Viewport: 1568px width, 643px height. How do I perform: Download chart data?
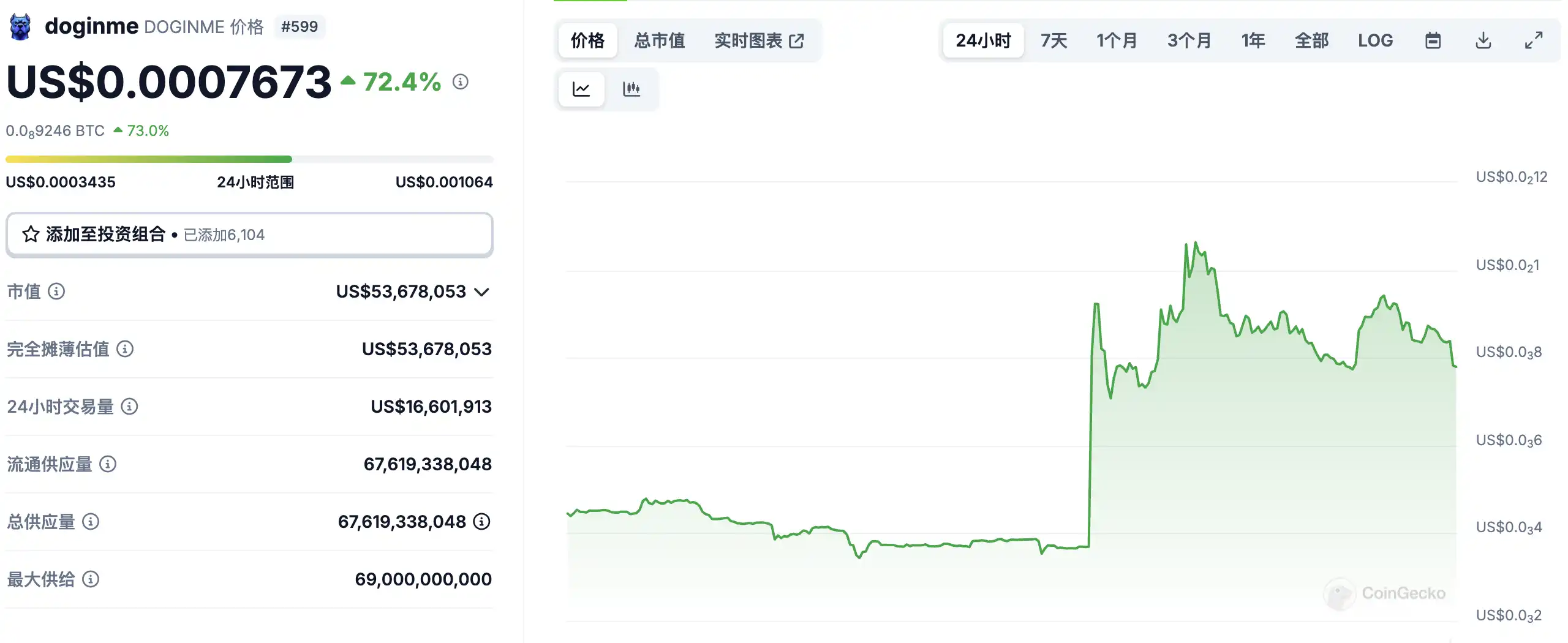coord(1483,41)
